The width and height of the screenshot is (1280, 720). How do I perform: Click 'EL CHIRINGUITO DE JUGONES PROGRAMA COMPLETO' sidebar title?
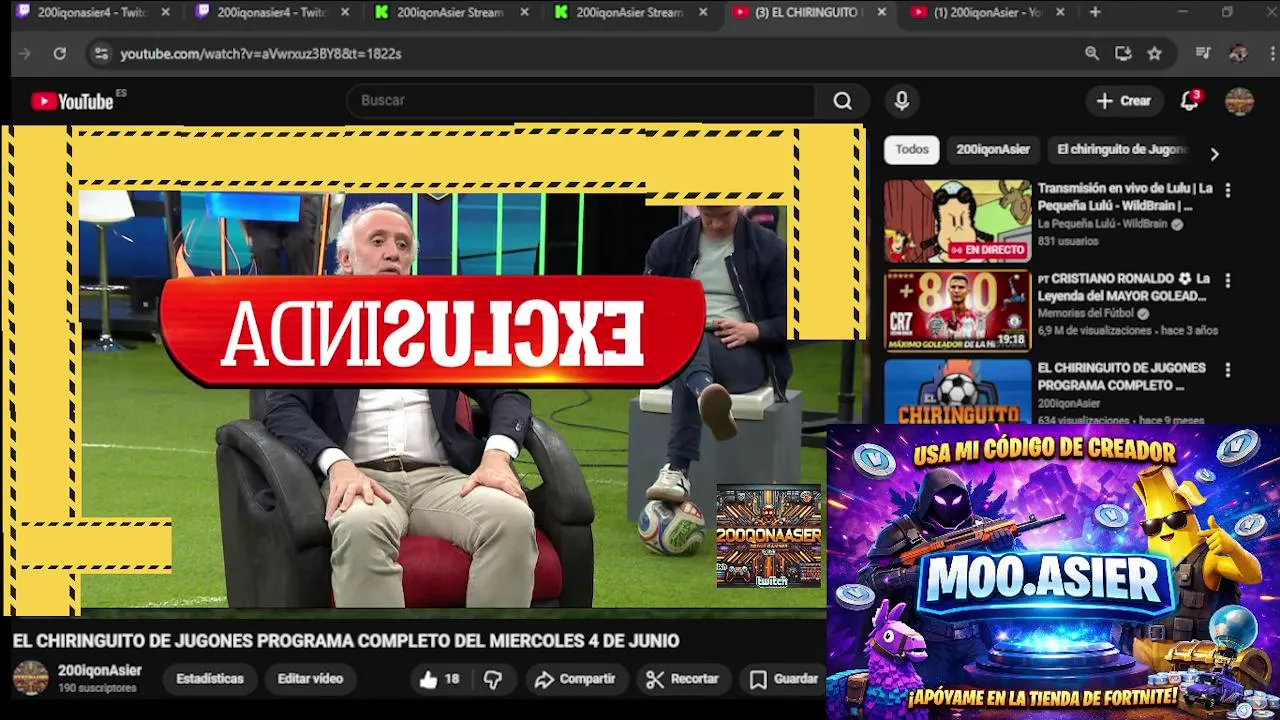[x=1122, y=377]
